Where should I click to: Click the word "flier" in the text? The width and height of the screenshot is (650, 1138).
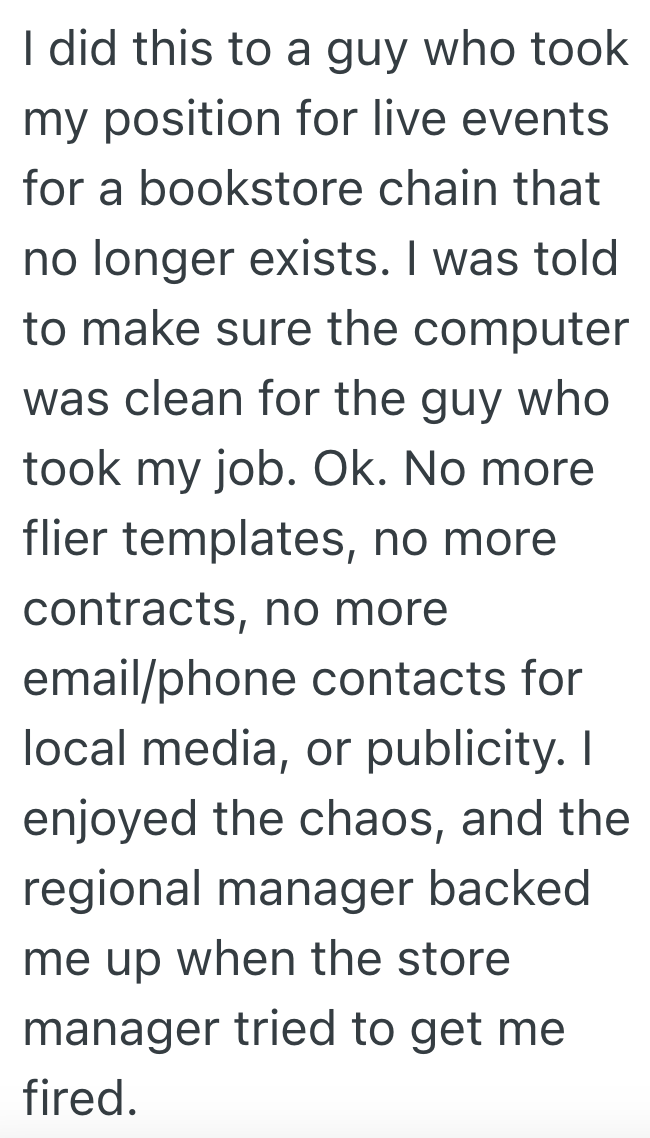(66, 540)
